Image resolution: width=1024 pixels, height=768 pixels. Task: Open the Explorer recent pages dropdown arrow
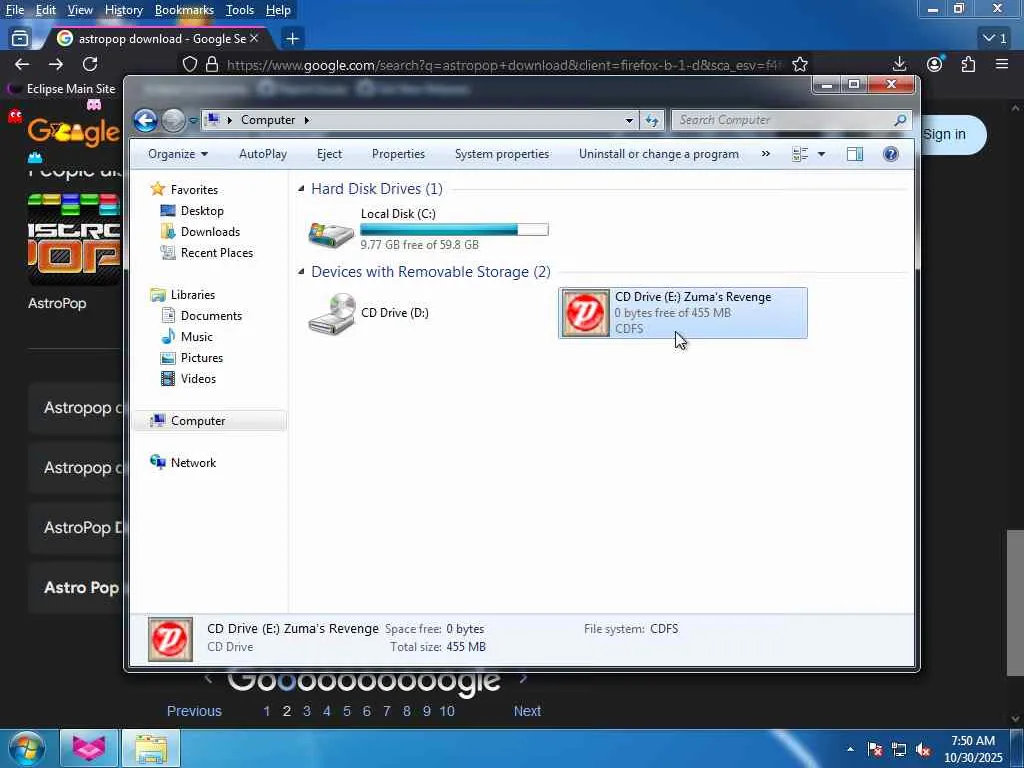coord(193,120)
